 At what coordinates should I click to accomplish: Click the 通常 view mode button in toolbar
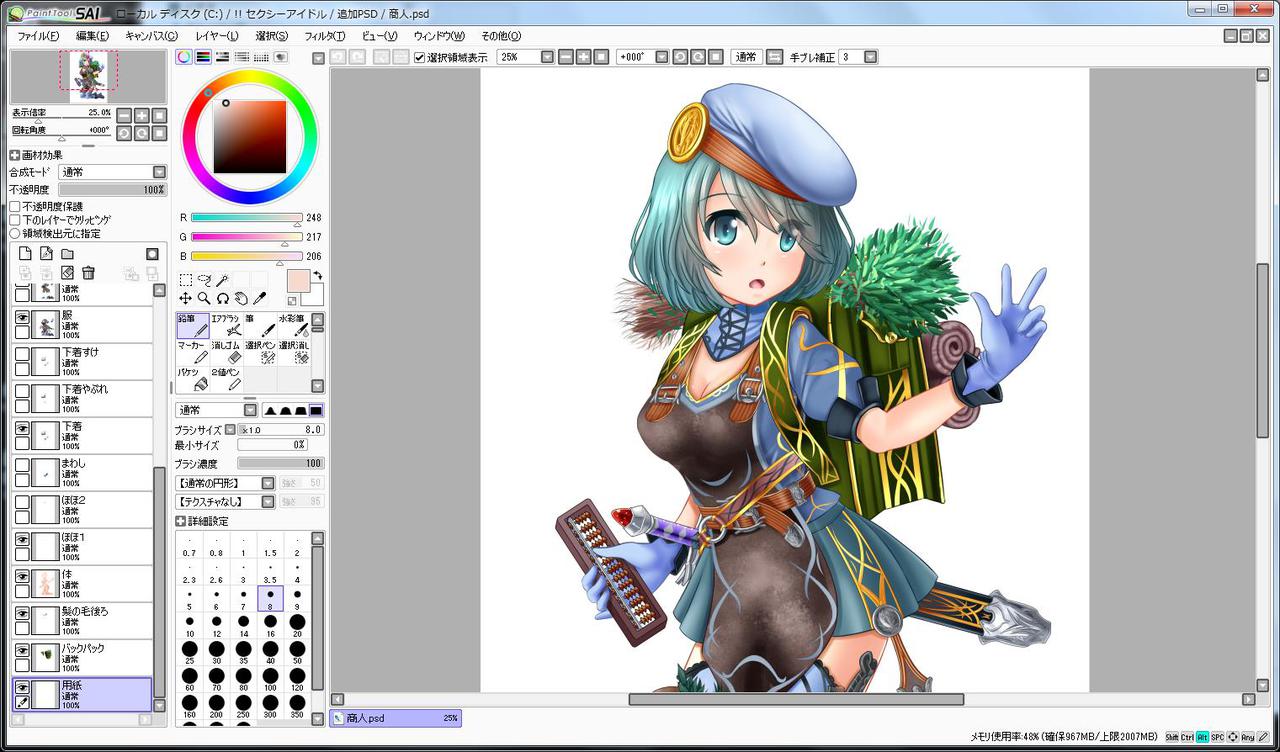(746, 57)
